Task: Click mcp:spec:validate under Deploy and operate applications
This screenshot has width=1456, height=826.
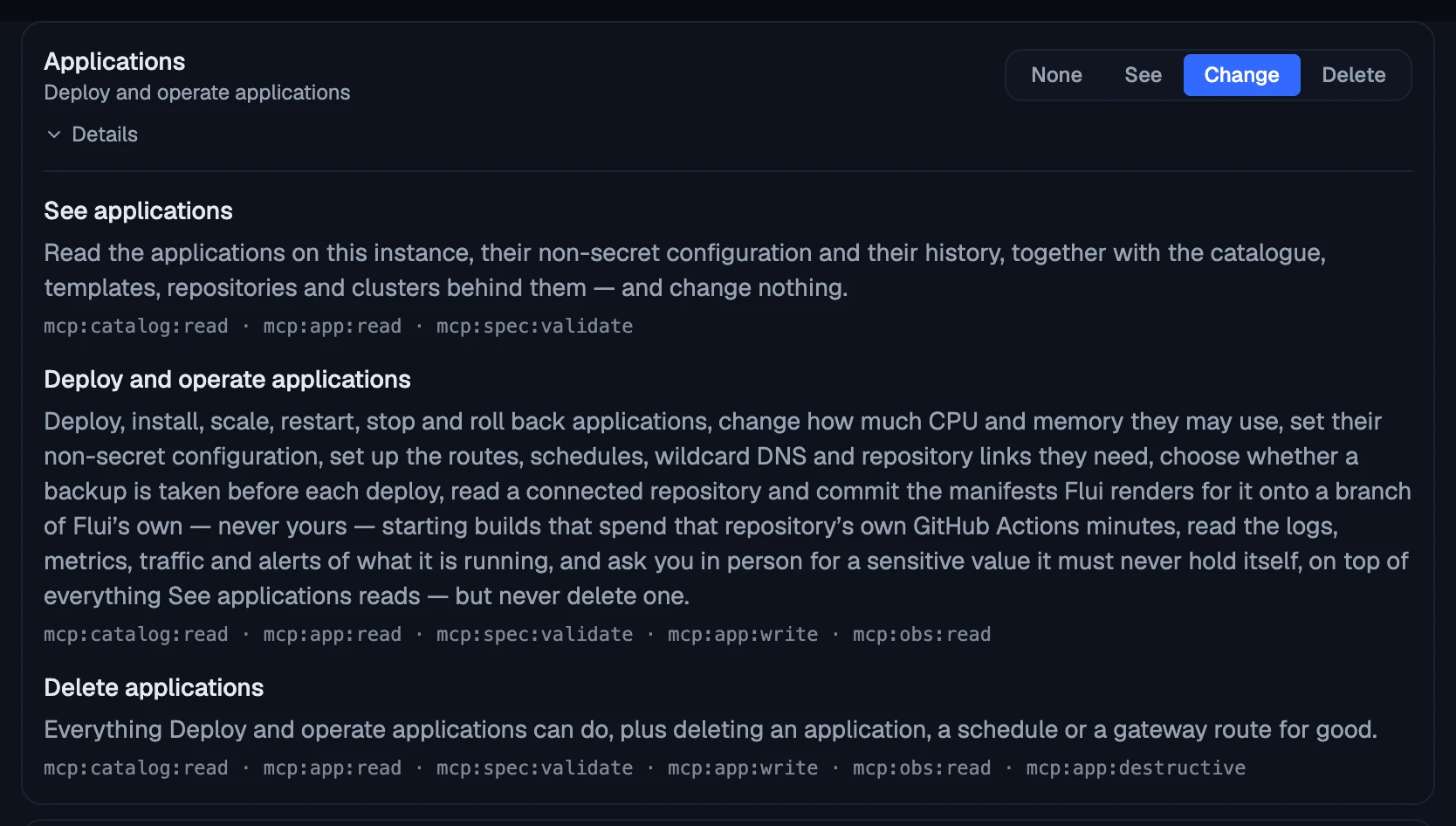Action: [534, 634]
